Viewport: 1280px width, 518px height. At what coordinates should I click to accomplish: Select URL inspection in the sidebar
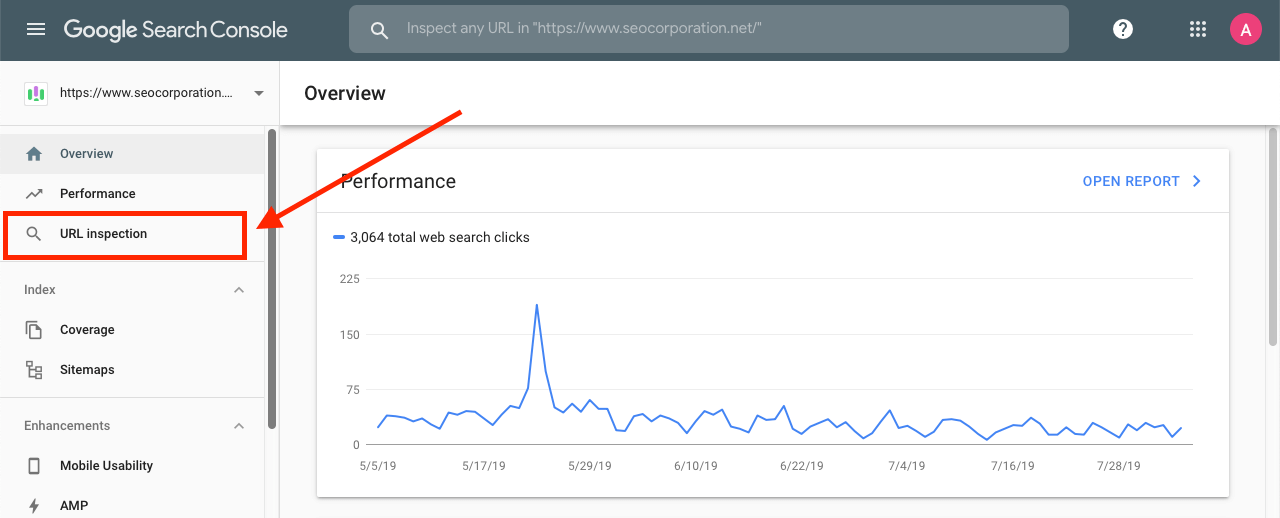132,234
